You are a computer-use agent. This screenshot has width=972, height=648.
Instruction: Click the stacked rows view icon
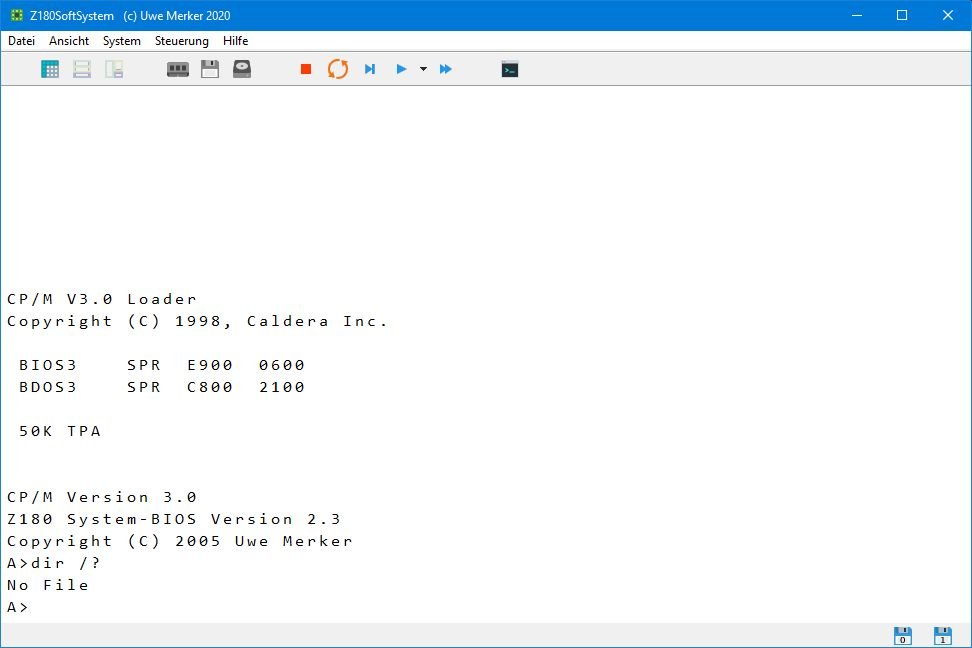click(82, 69)
